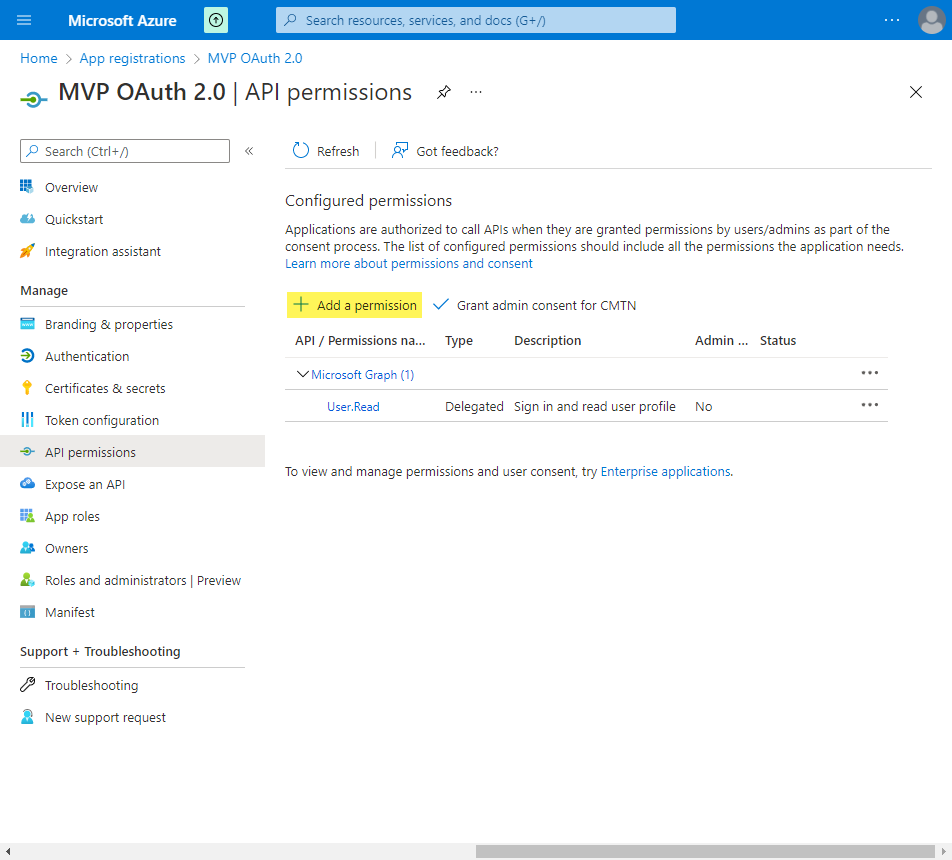
Task: Click the Owners people icon
Action: 27,548
